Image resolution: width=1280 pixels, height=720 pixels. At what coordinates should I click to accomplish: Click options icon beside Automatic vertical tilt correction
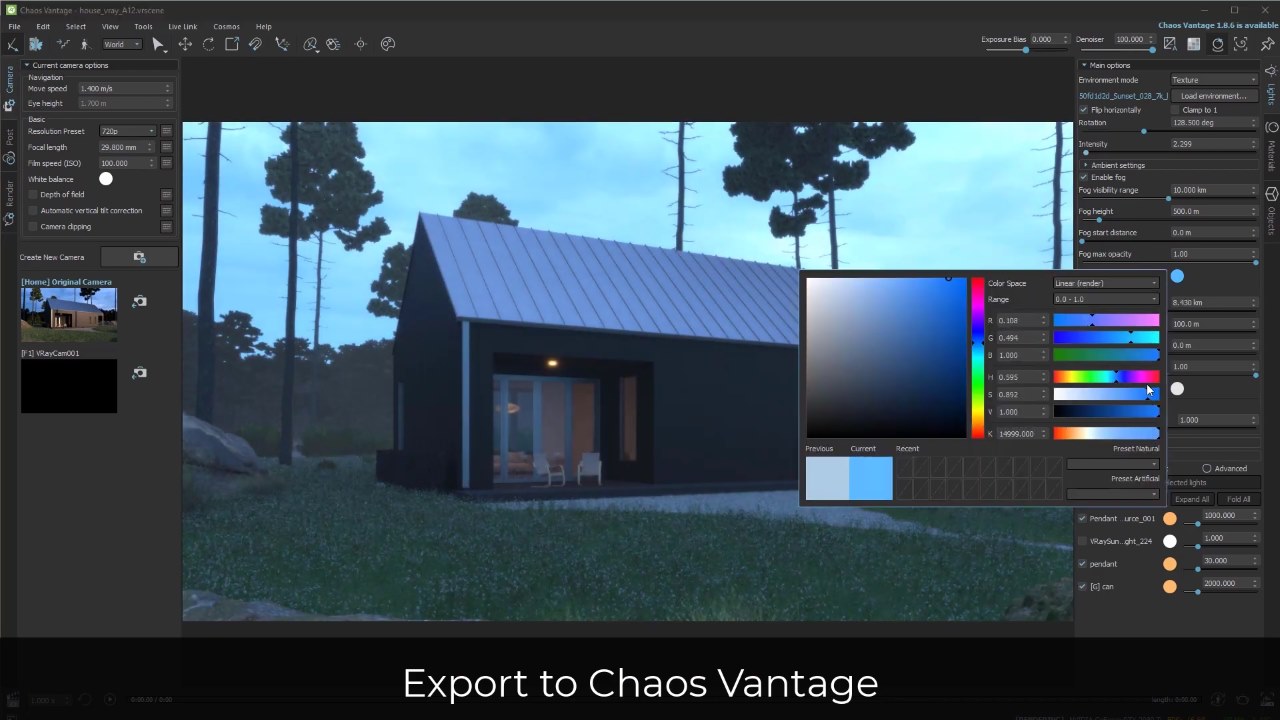(x=166, y=211)
